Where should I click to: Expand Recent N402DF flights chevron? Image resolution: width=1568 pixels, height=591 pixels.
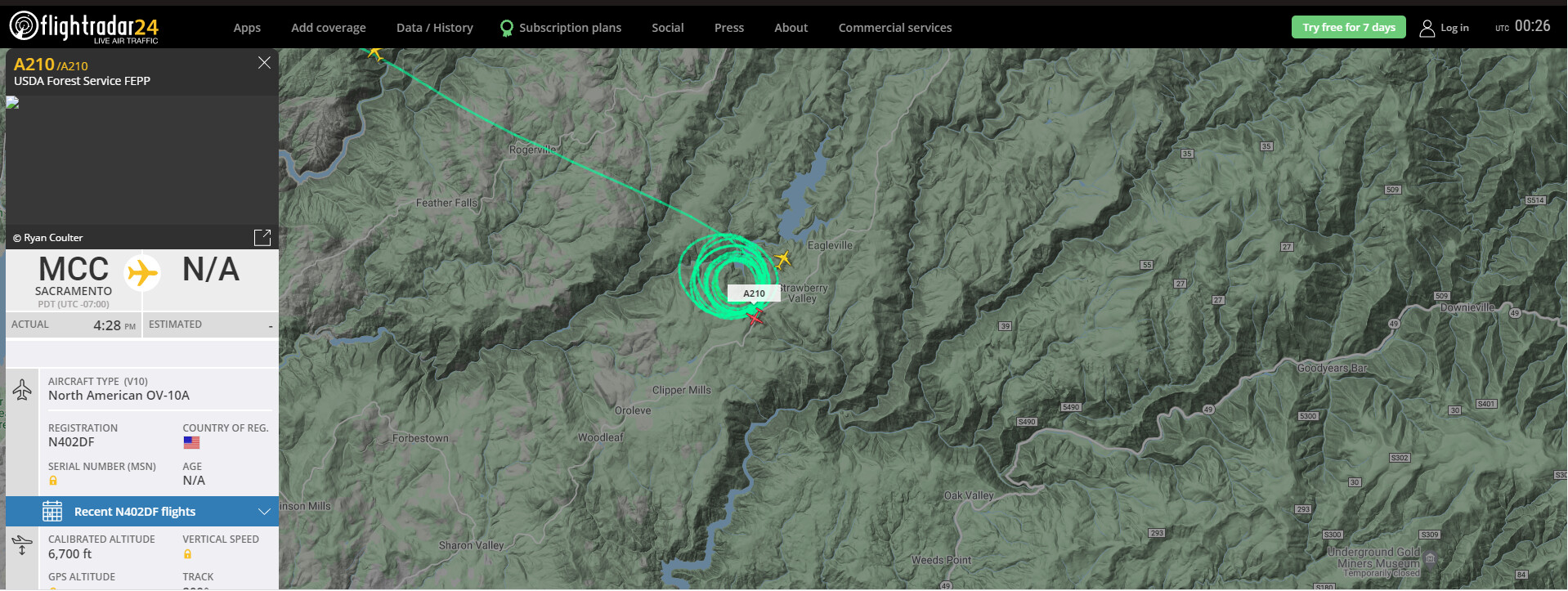264,512
